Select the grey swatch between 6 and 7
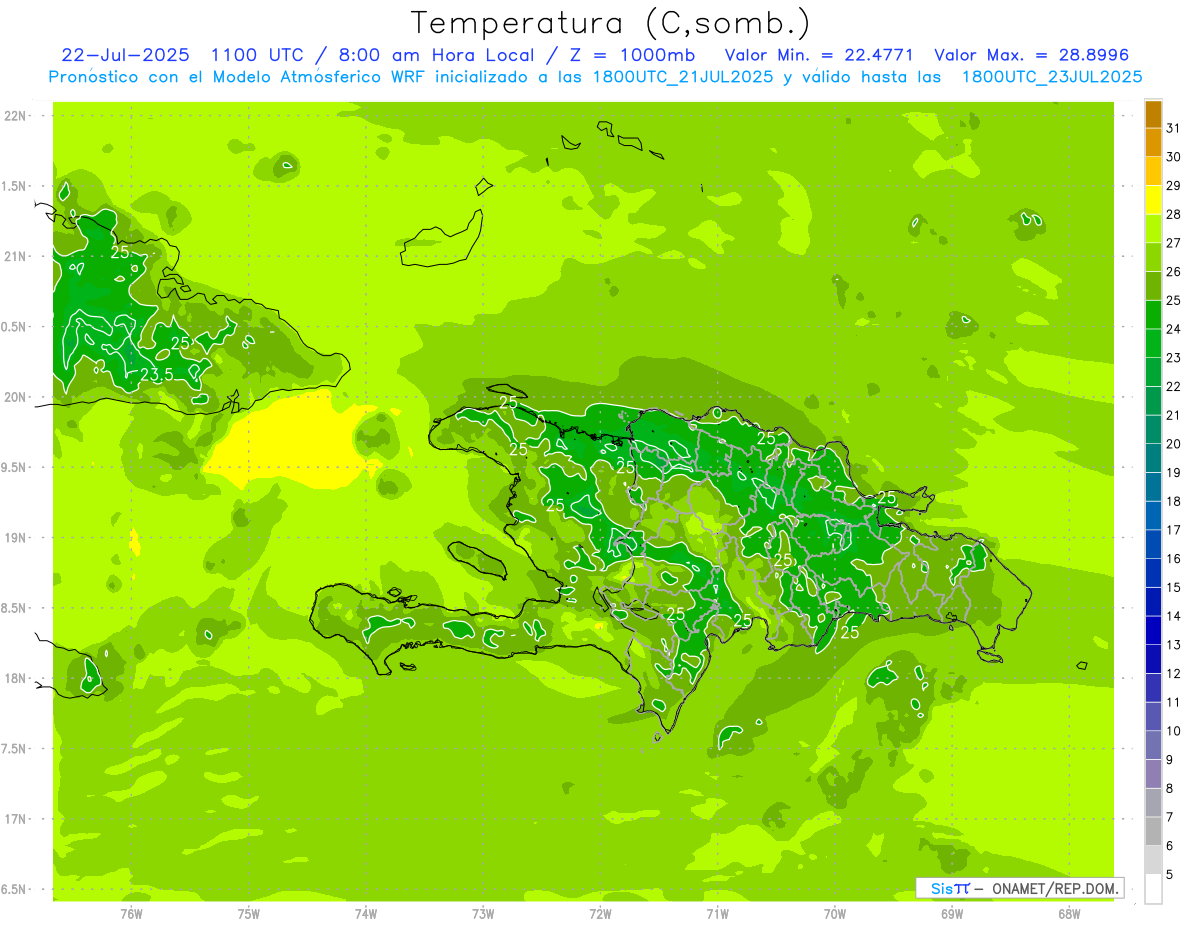The height and width of the screenshot is (927, 1200). click(x=1153, y=832)
